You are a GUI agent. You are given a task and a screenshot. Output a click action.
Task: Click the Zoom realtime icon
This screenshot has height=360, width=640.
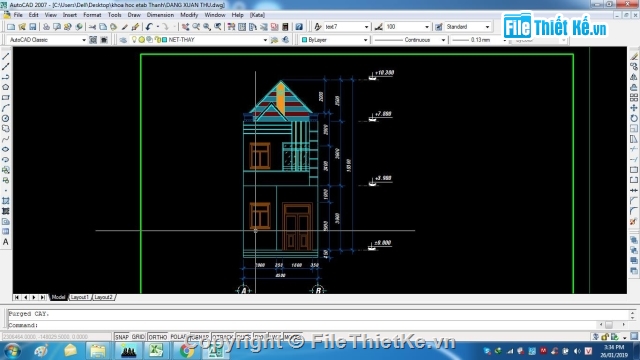[x=196, y=27]
